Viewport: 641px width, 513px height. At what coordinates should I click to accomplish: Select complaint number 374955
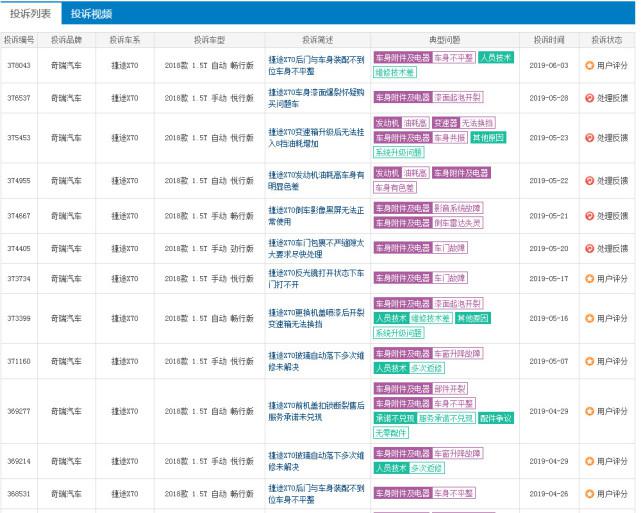point(19,181)
